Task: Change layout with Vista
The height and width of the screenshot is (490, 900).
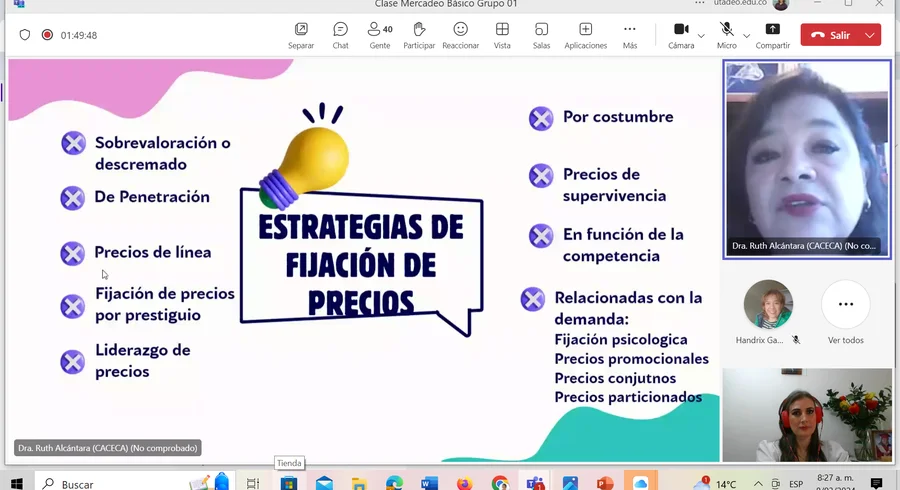Action: pos(502,35)
